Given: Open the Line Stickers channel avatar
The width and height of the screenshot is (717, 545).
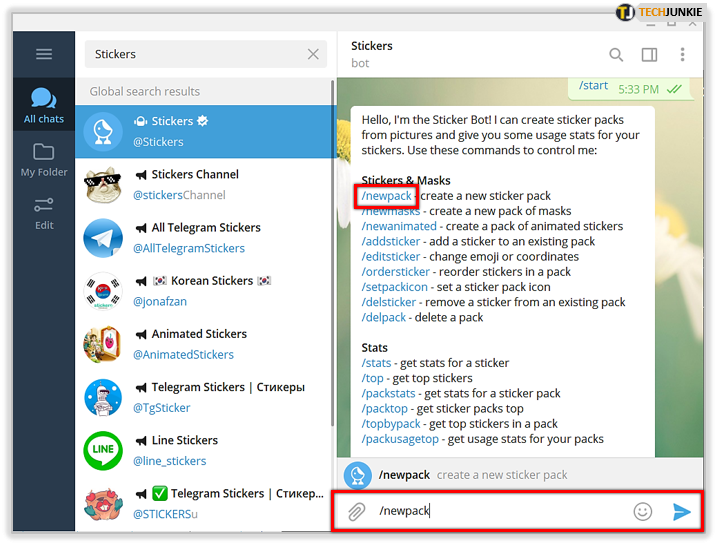Looking at the screenshot, I should tap(104, 450).
